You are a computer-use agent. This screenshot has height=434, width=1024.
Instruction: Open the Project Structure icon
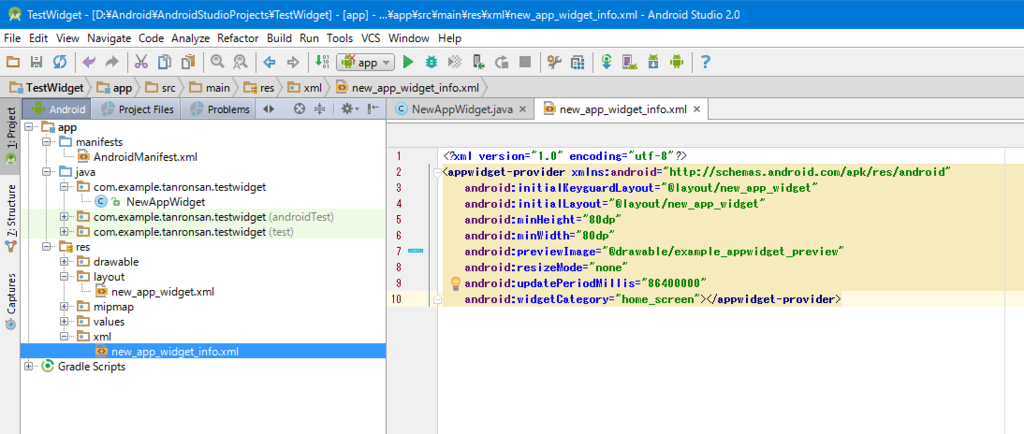[x=577, y=63]
